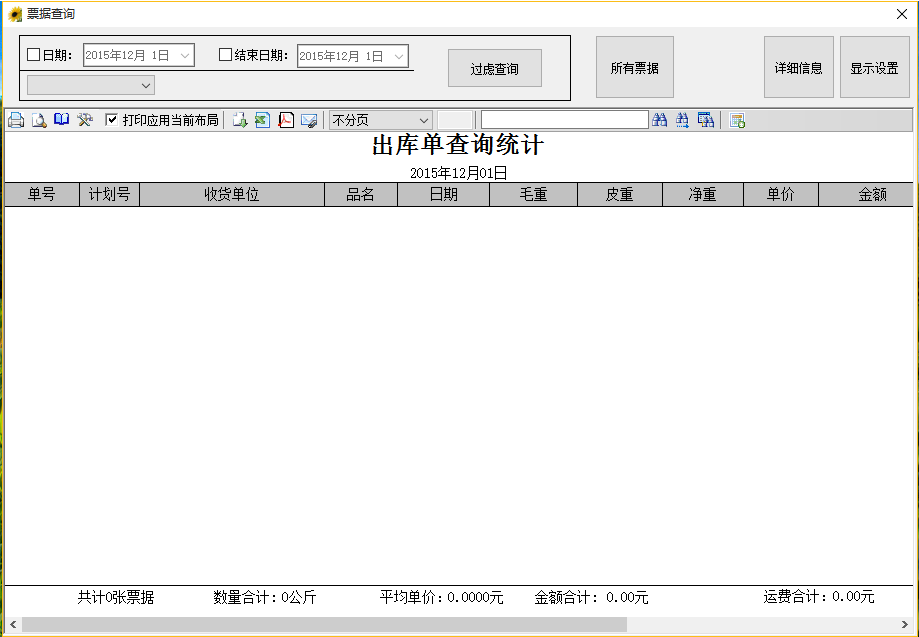The width and height of the screenshot is (919, 637).
Task: Open the hammer-and-wrench settings icon
Action: tap(84, 120)
